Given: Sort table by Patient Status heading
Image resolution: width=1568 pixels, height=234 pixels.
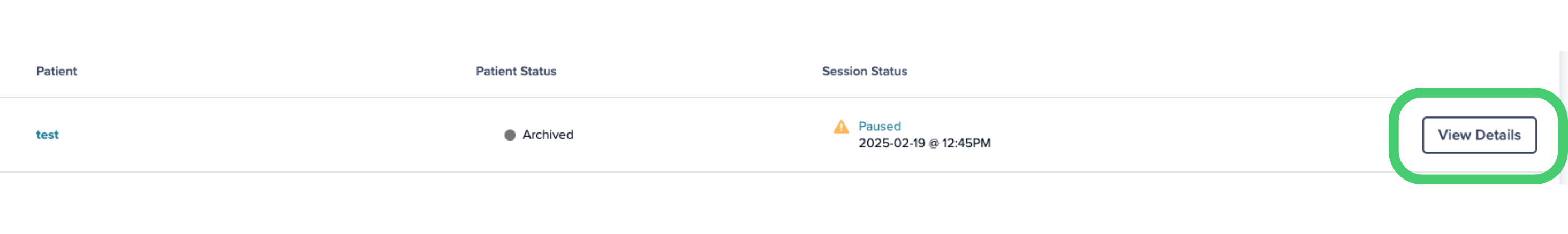Looking at the screenshot, I should click(516, 71).
